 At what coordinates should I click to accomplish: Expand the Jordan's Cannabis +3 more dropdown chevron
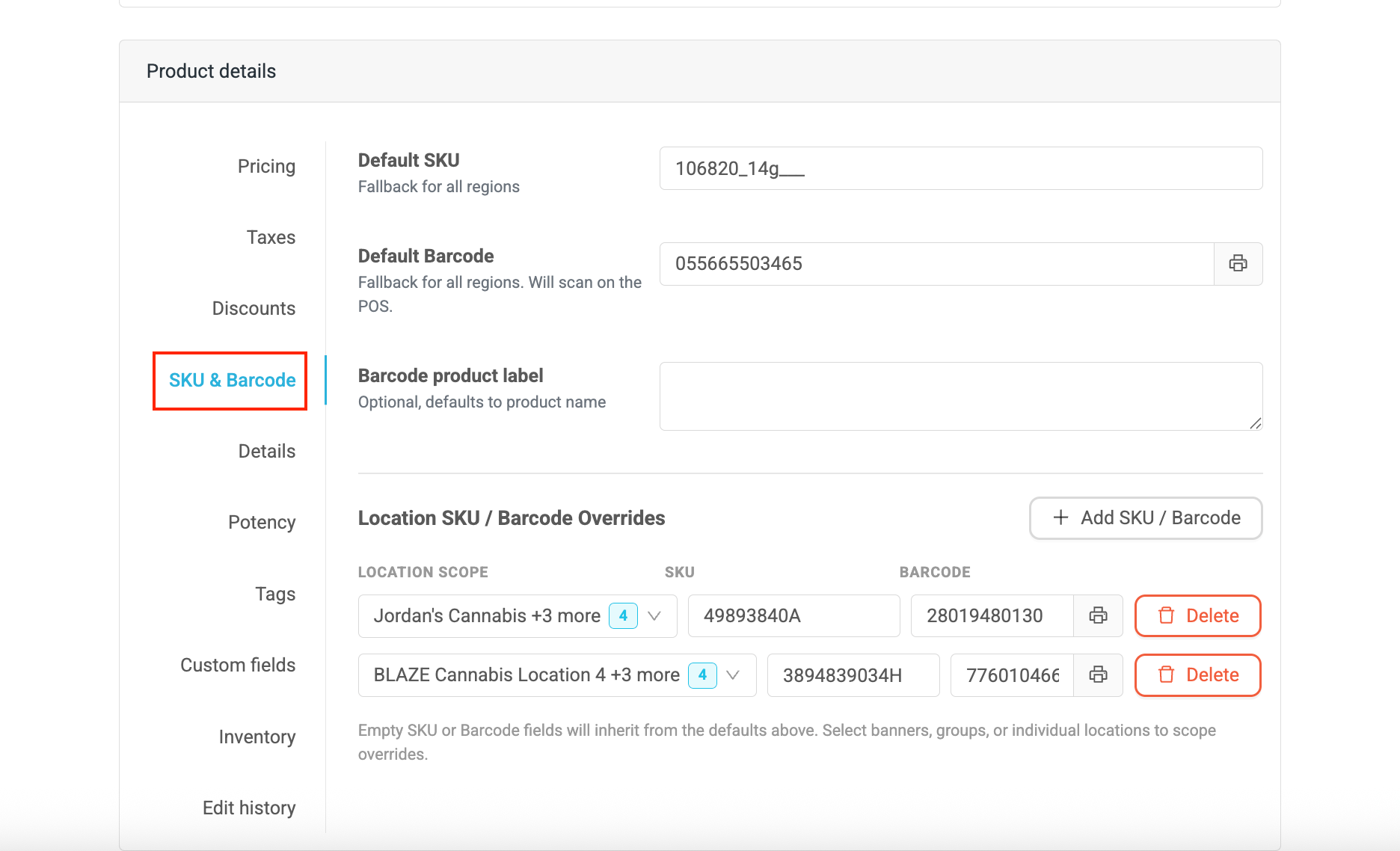(x=654, y=615)
